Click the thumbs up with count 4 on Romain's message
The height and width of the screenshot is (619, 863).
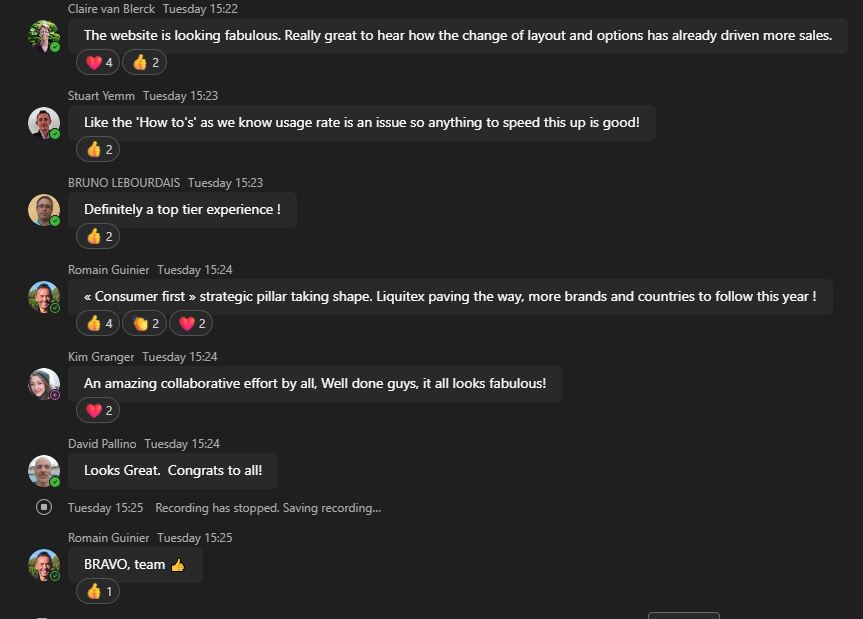[x=98, y=323]
